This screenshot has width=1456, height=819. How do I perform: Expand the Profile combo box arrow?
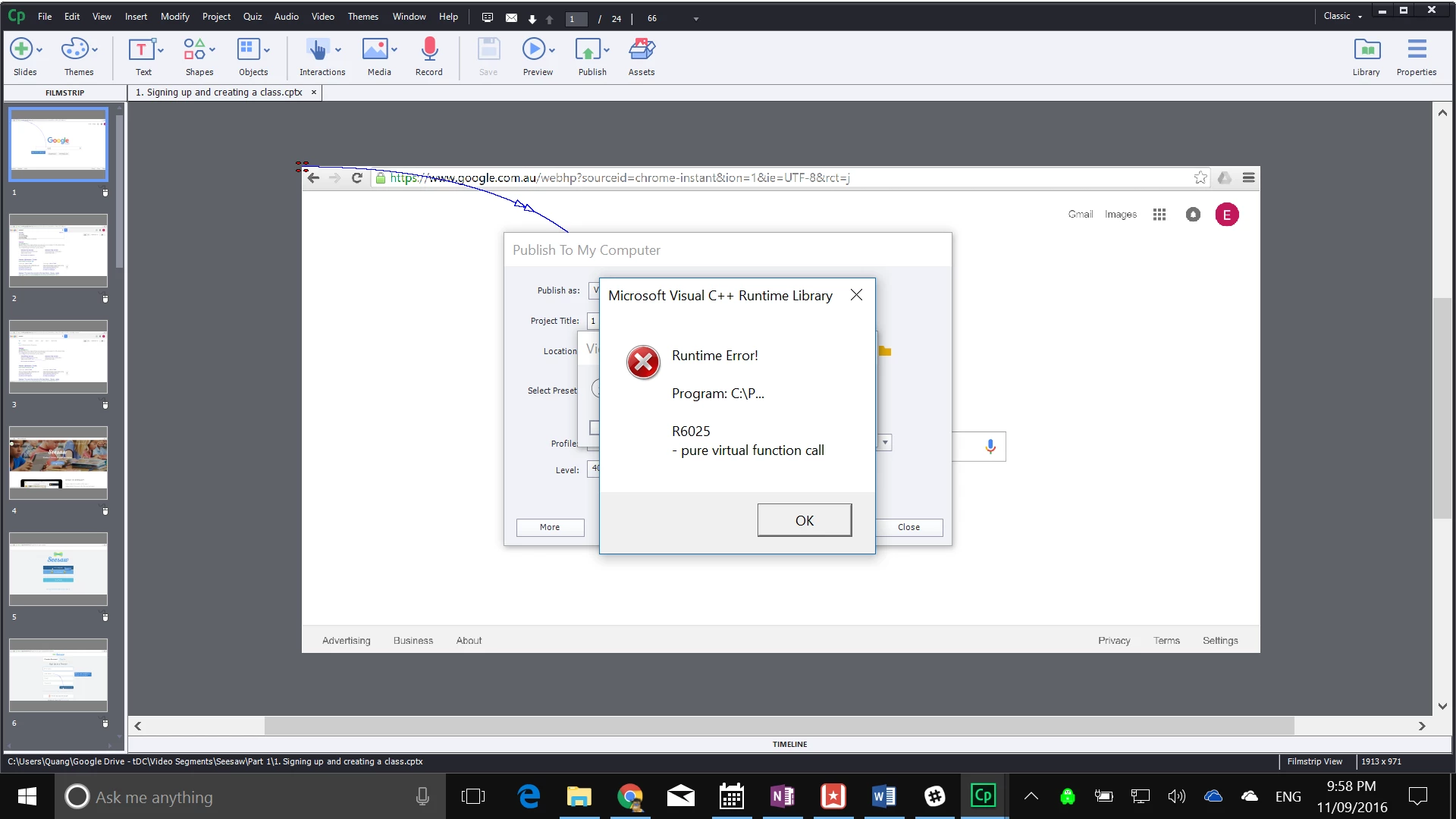coord(885,442)
